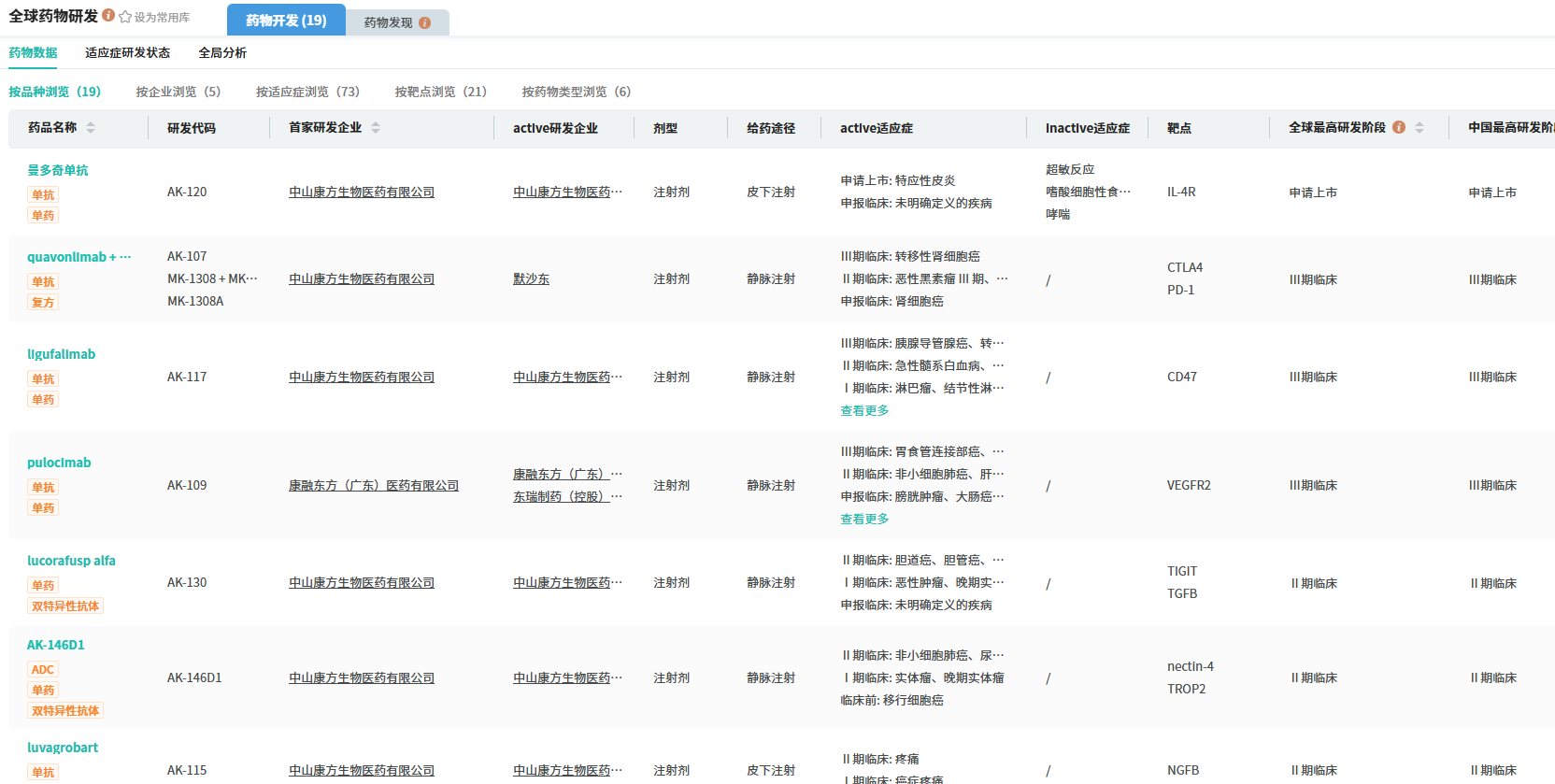1555x784 pixels.
Task: Select the 药物数据 sub-tab
Action: pyautogui.click(x=33, y=52)
